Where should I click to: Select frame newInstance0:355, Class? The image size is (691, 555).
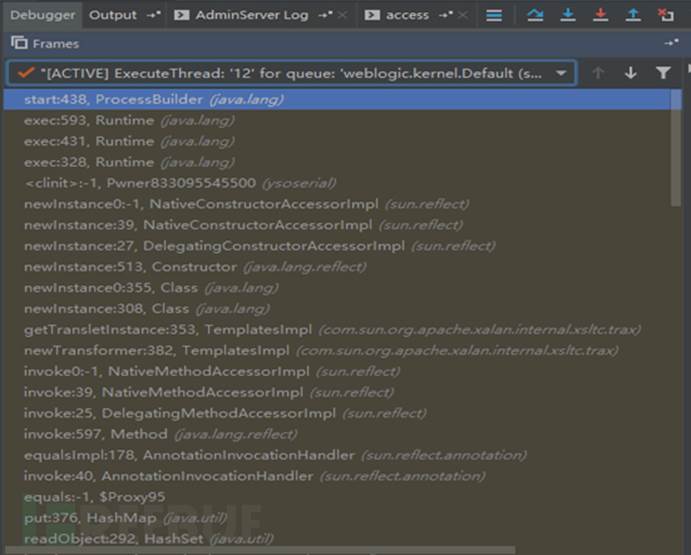point(337,288)
